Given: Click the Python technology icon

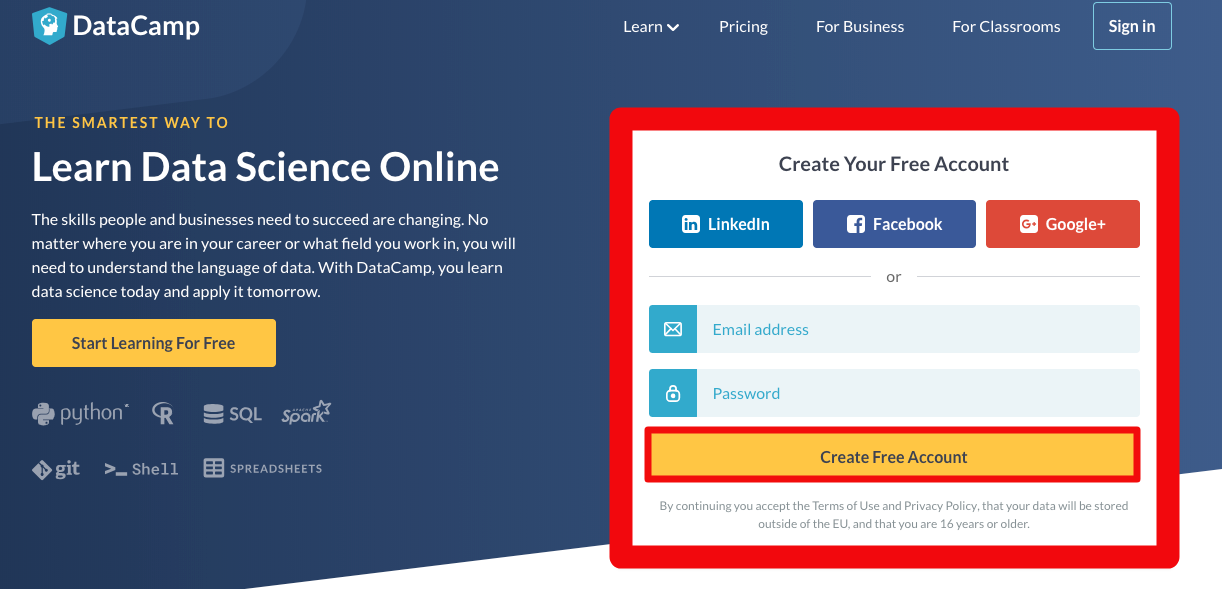Looking at the screenshot, I should tap(43, 414).
